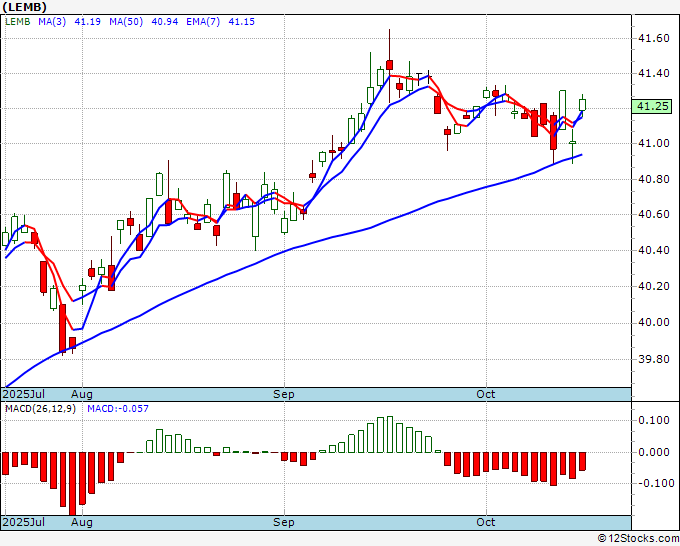Click the MA(3) legend label
Viewport: 680px width, 546px height.
tap(52, 22)
